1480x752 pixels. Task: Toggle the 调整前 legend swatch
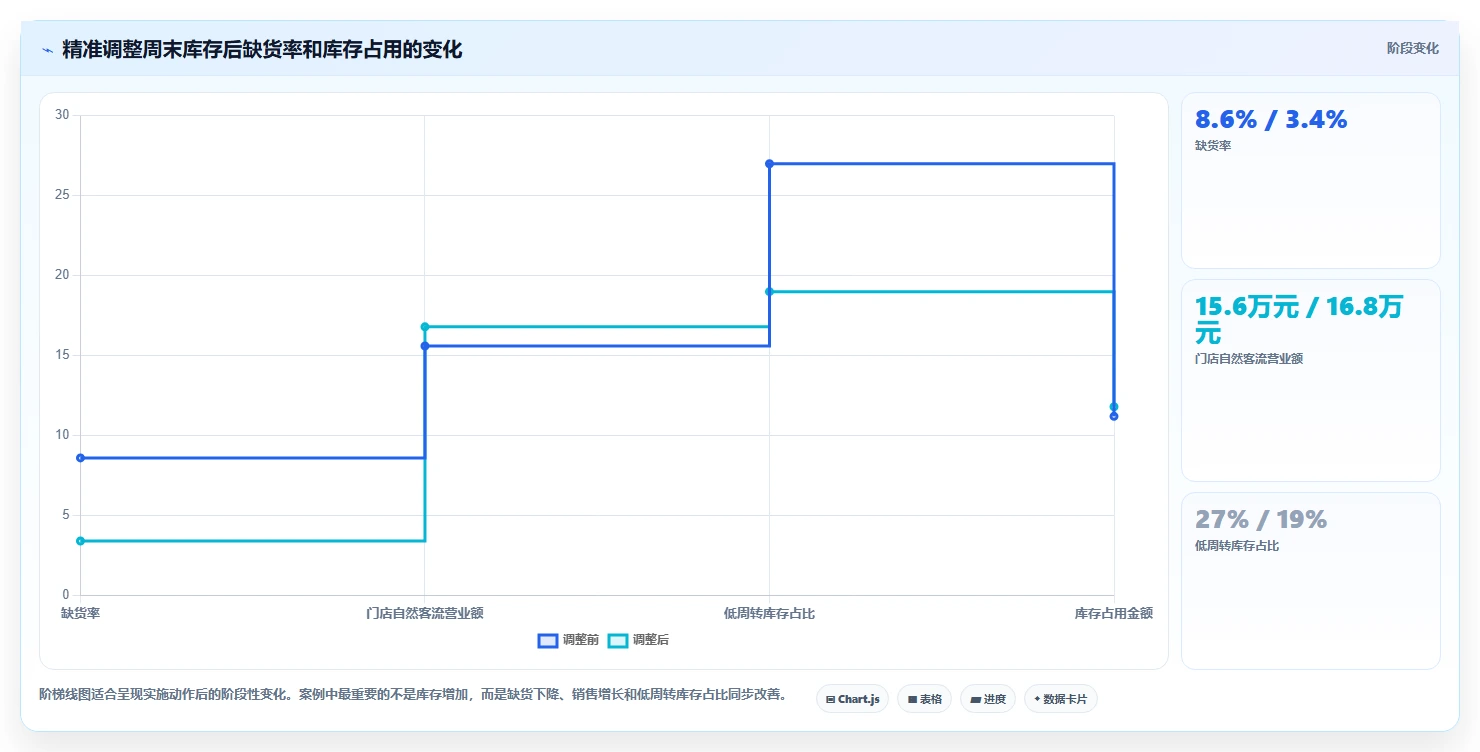click(x=547, y=640)
